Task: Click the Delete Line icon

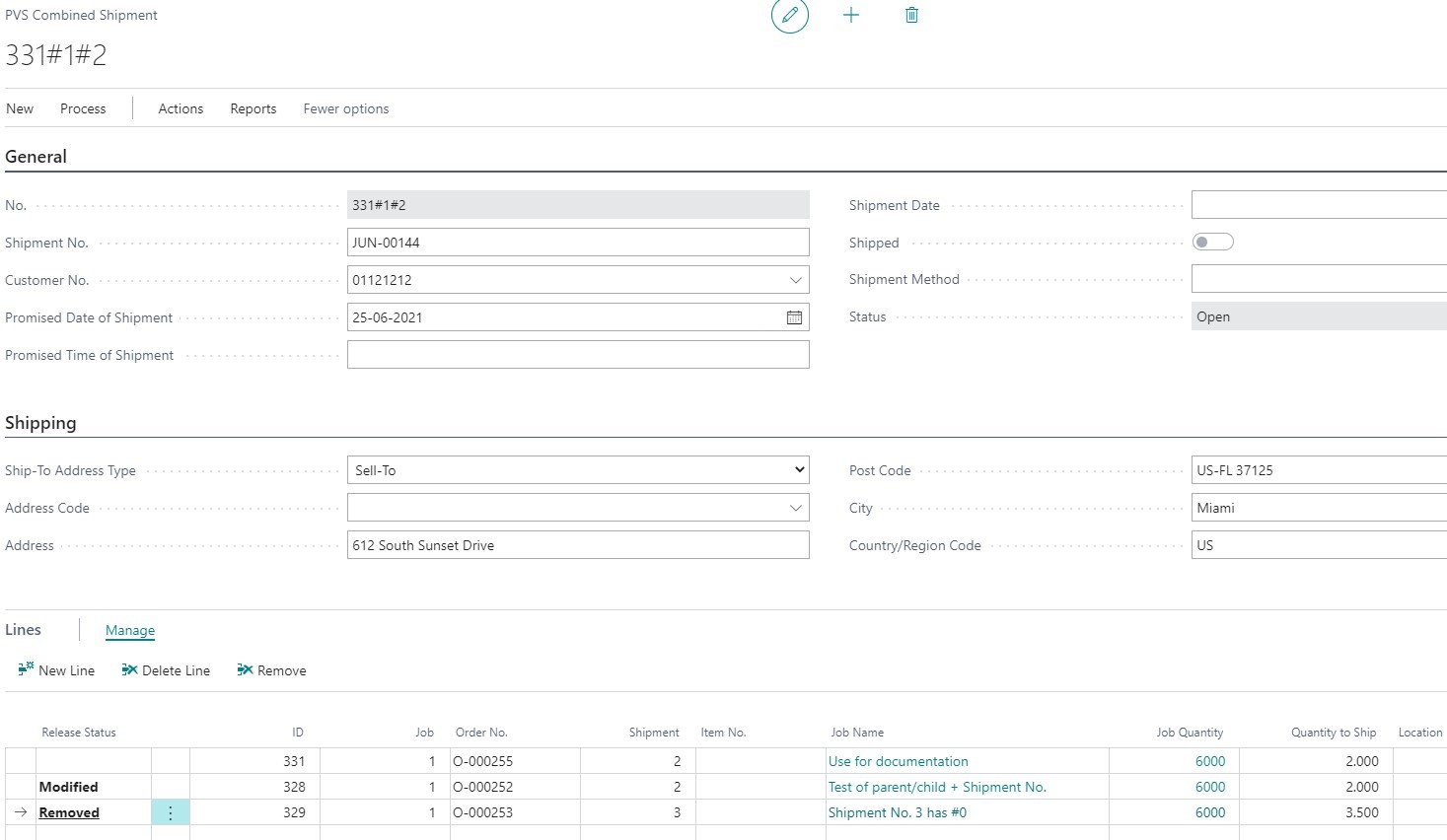Action: [129, 669]
